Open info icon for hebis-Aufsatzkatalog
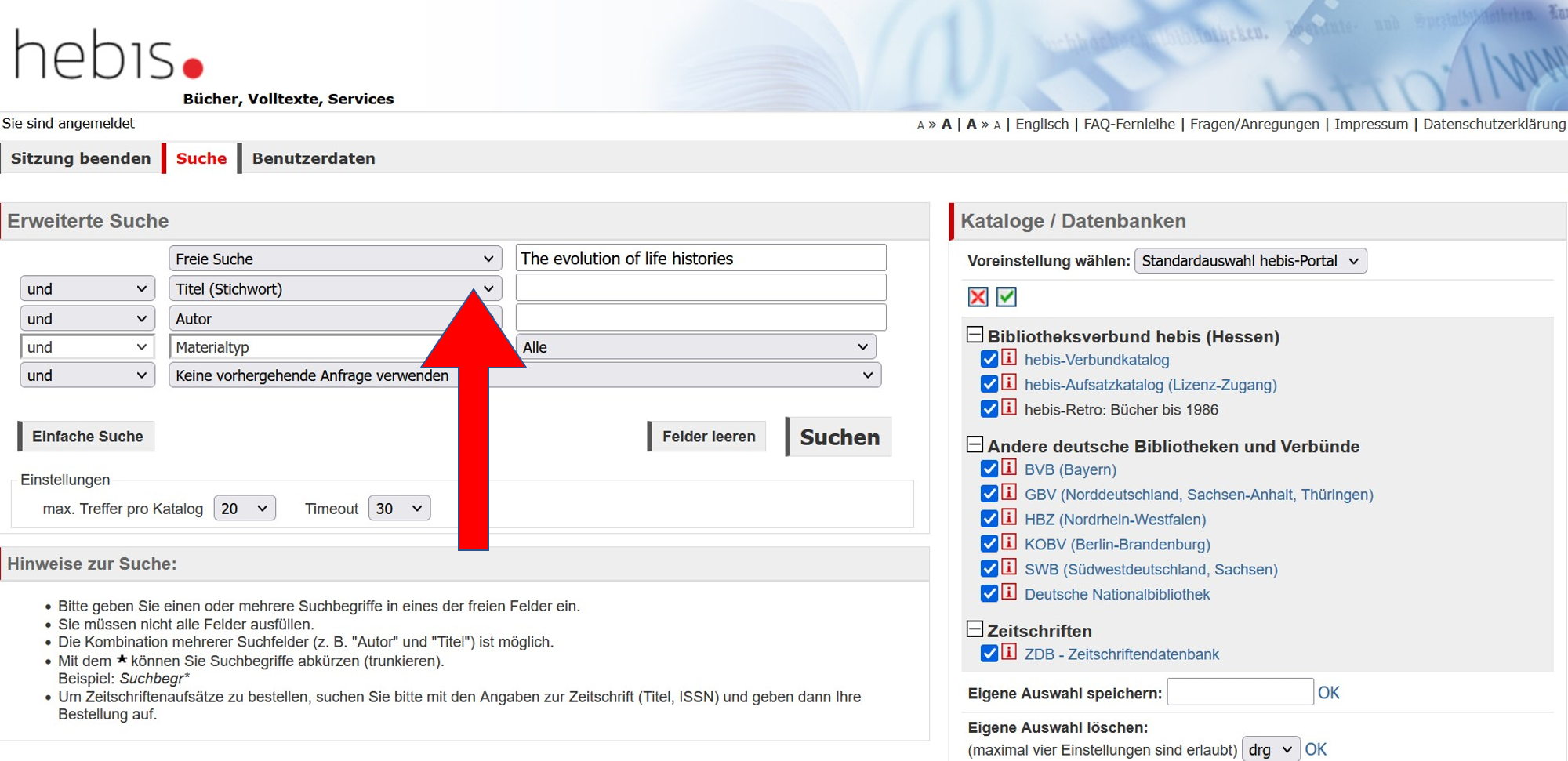Viewport: 1568px width, 761px height. [x=1009, y=384]
